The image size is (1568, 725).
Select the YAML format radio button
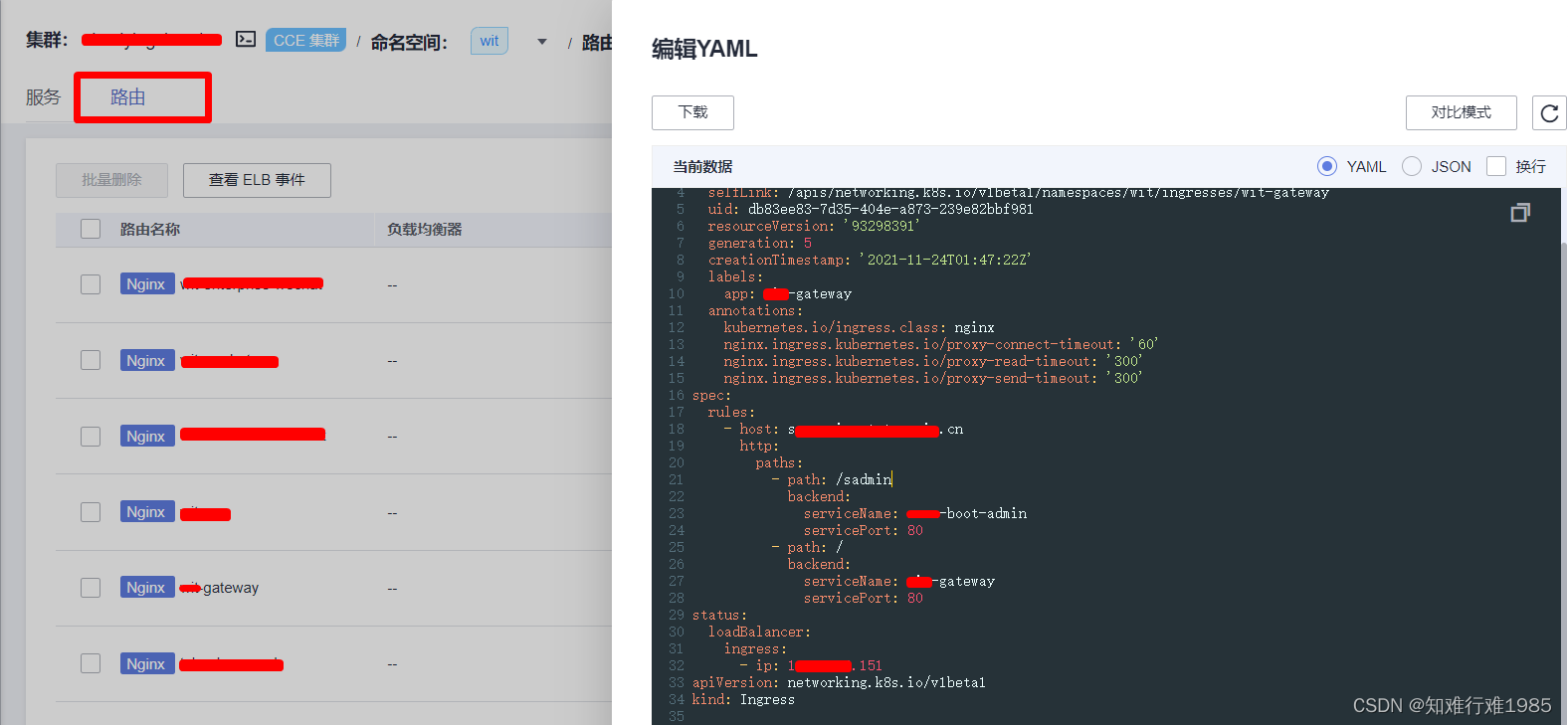pyautogui.click(x=1326, y=166)
